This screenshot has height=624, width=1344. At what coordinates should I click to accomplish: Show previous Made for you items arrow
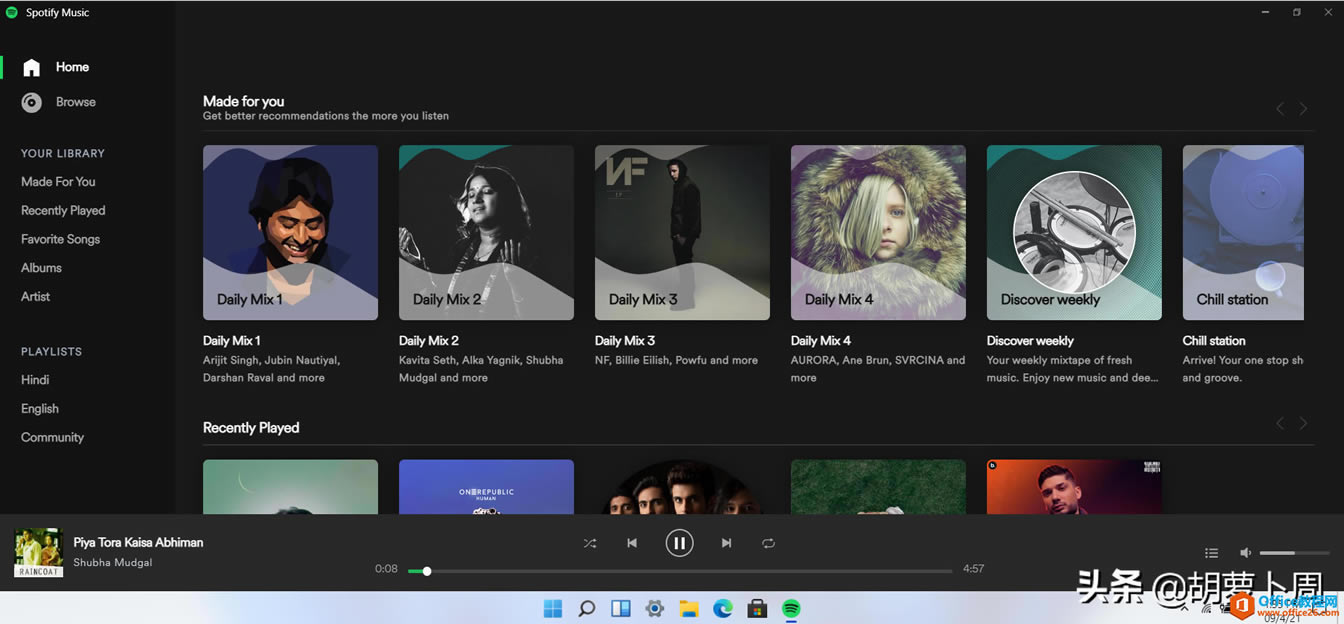click(x=1279, y=108)
